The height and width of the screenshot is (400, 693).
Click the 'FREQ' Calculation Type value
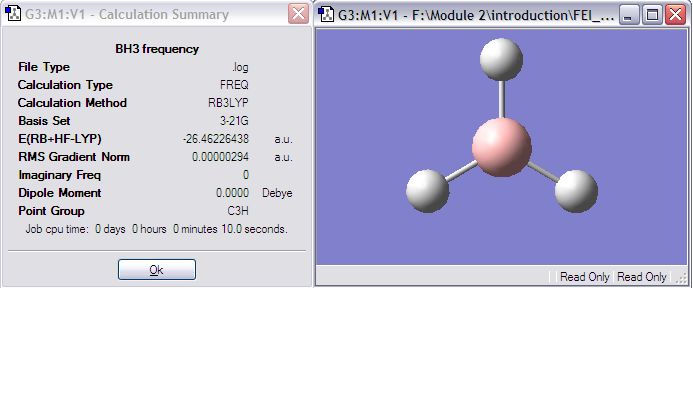click(234, 84)
